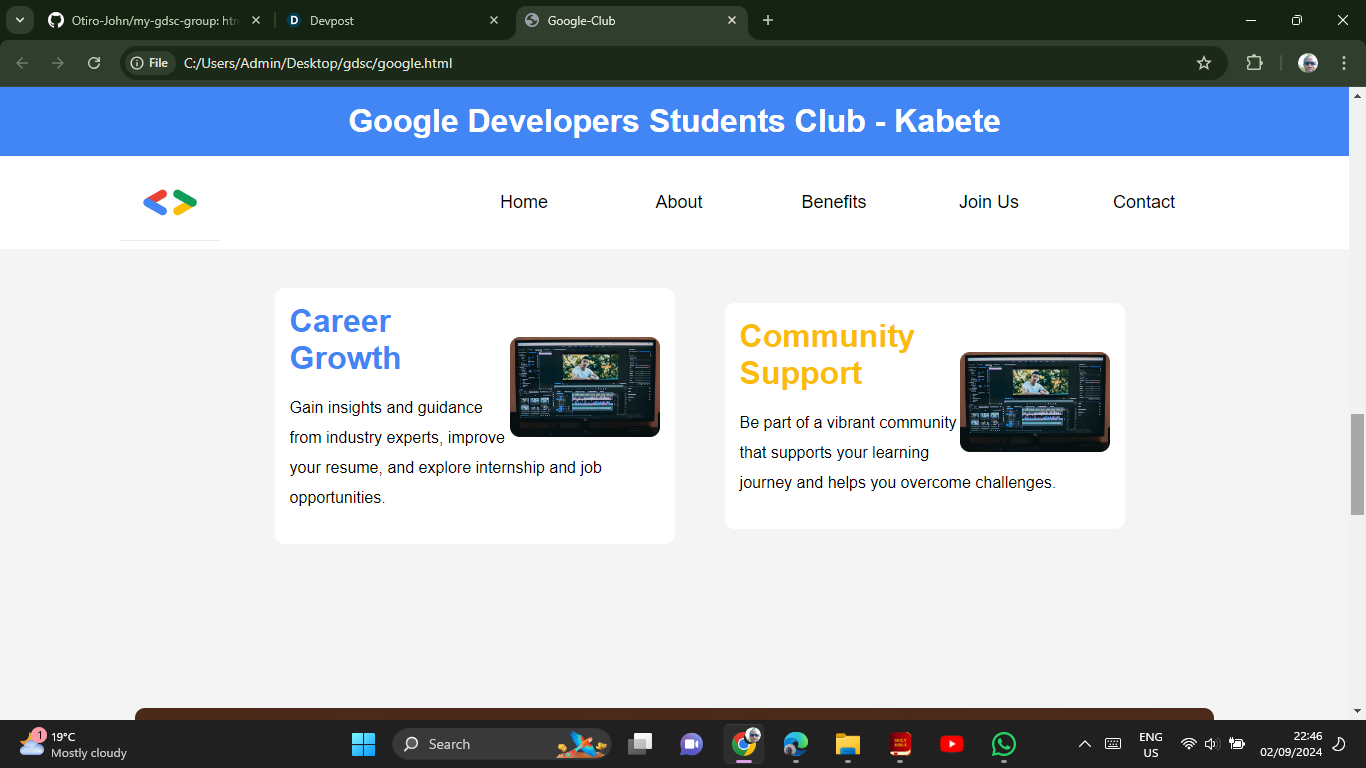
Task: Click the Community Support card image
Action: tap(1035, 402)
